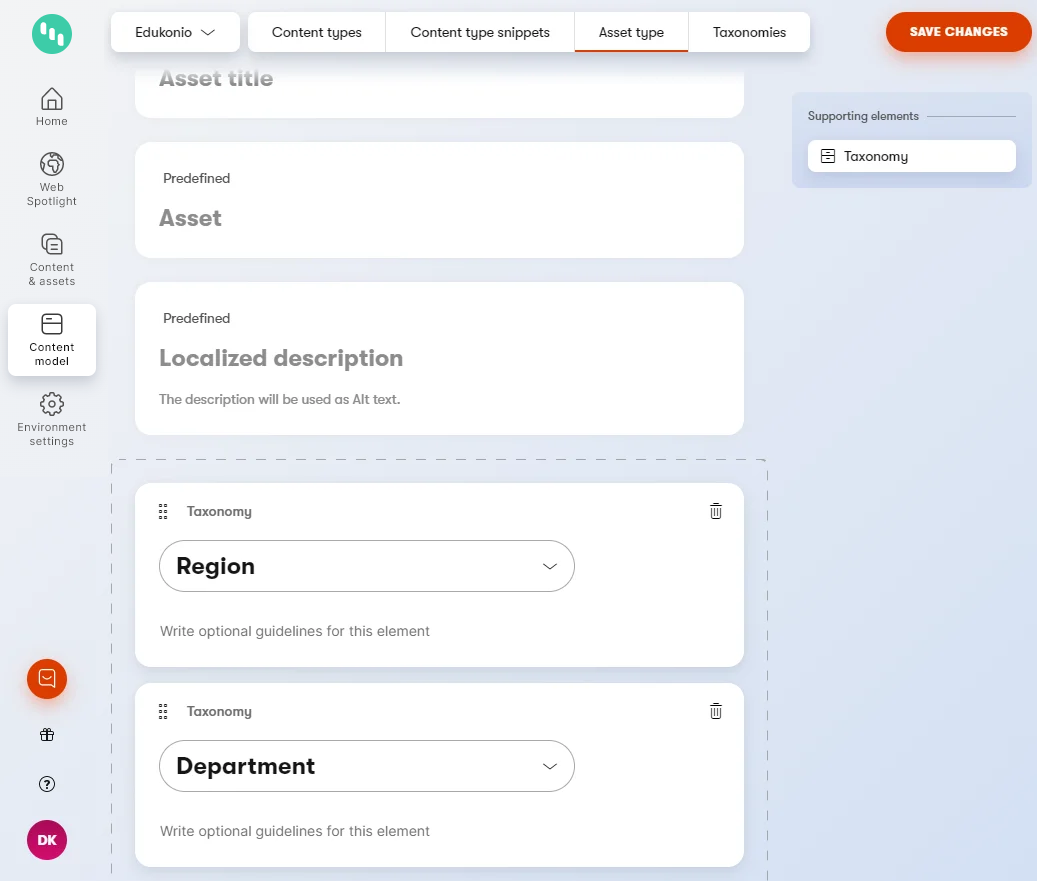The height and width of the screenshot is (881, 1037).
Task: Click the Region guidelines input field
Action: tap(295, 631)
